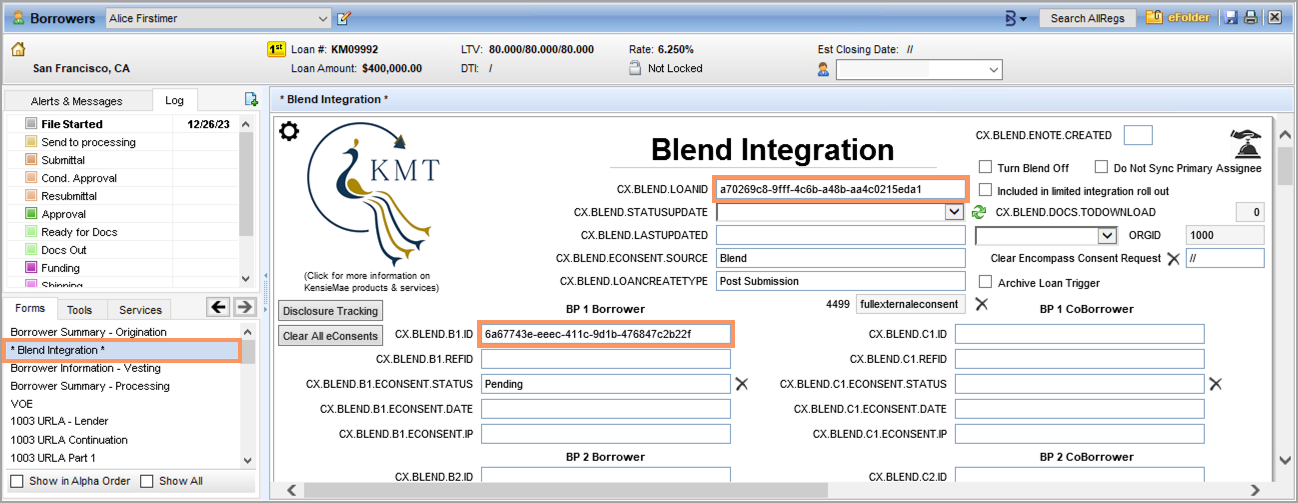Clear Encompass Consent Request X icon
This screenshot has height=503, width=1298.
tap(1173, 258)
